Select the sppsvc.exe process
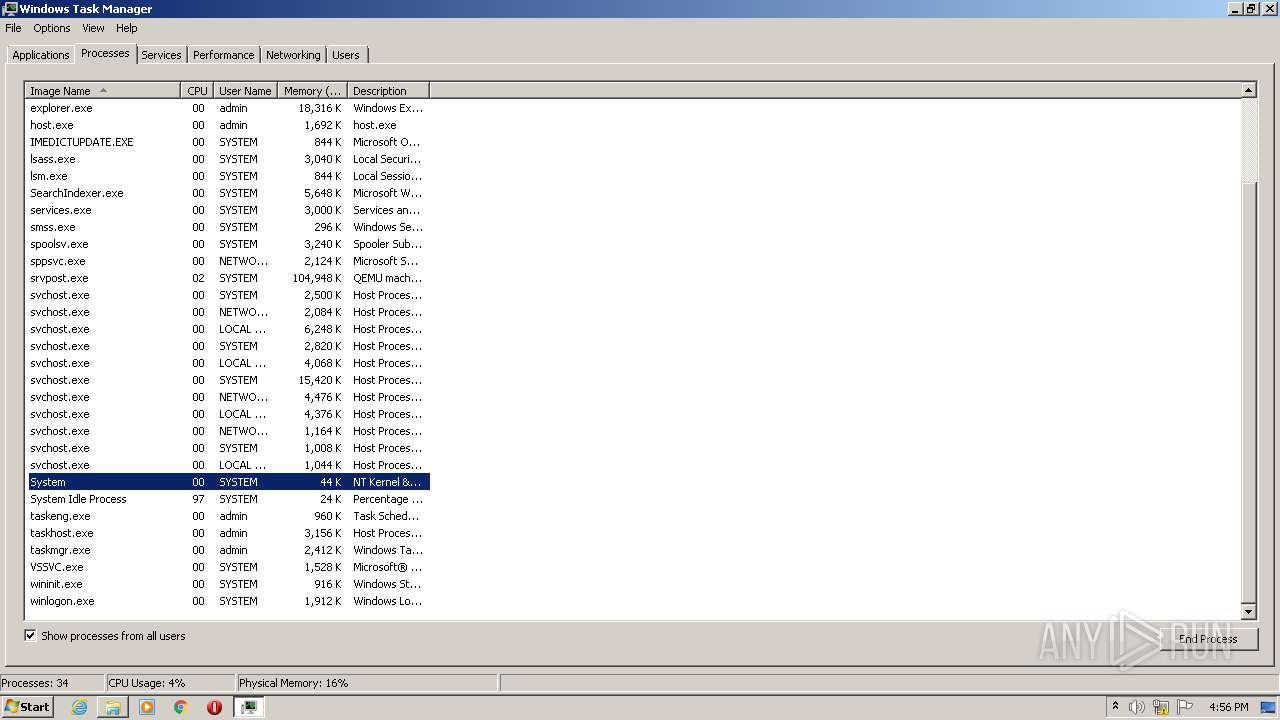This screenshot has width=1280, height=720. click(x=228, y=261)
